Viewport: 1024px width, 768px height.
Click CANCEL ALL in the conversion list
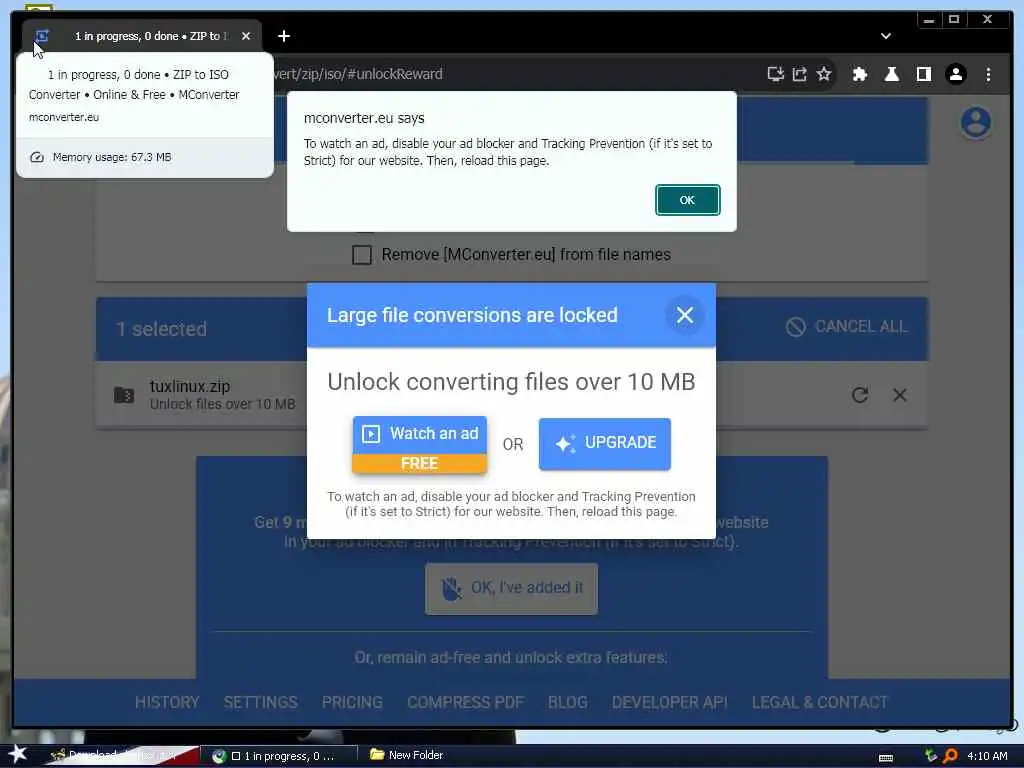(x=846, y=327)
